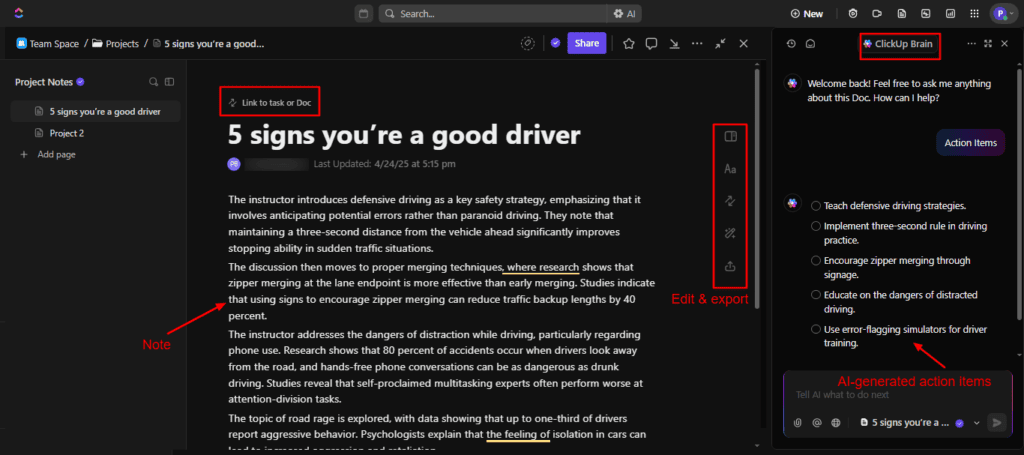Open the docs icon in top bar
The height and width of the screenshot is (455, 1024).
click(901, 14)
